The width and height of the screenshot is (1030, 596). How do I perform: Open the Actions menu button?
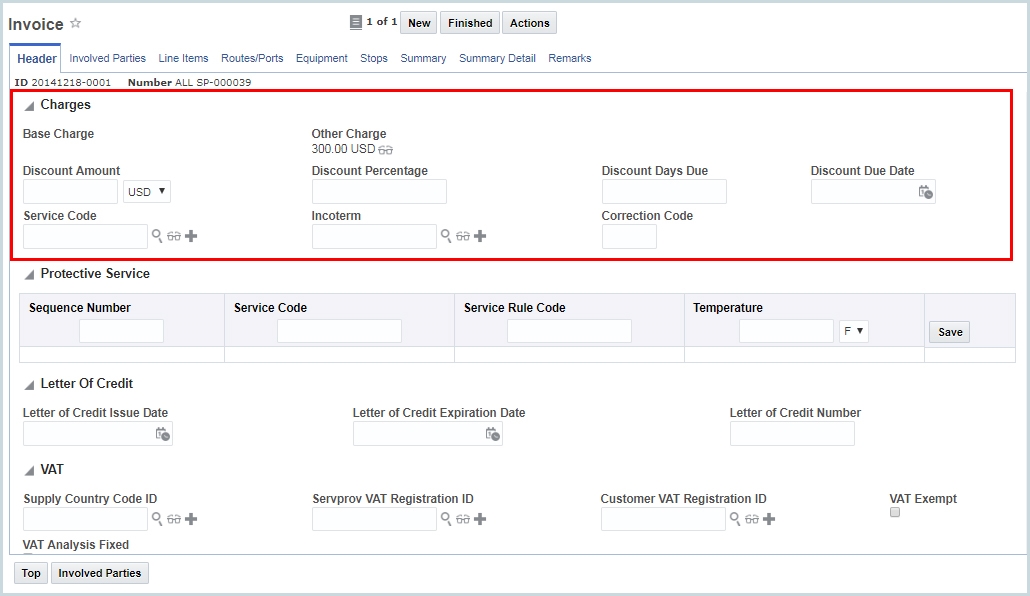pos(529,23)
